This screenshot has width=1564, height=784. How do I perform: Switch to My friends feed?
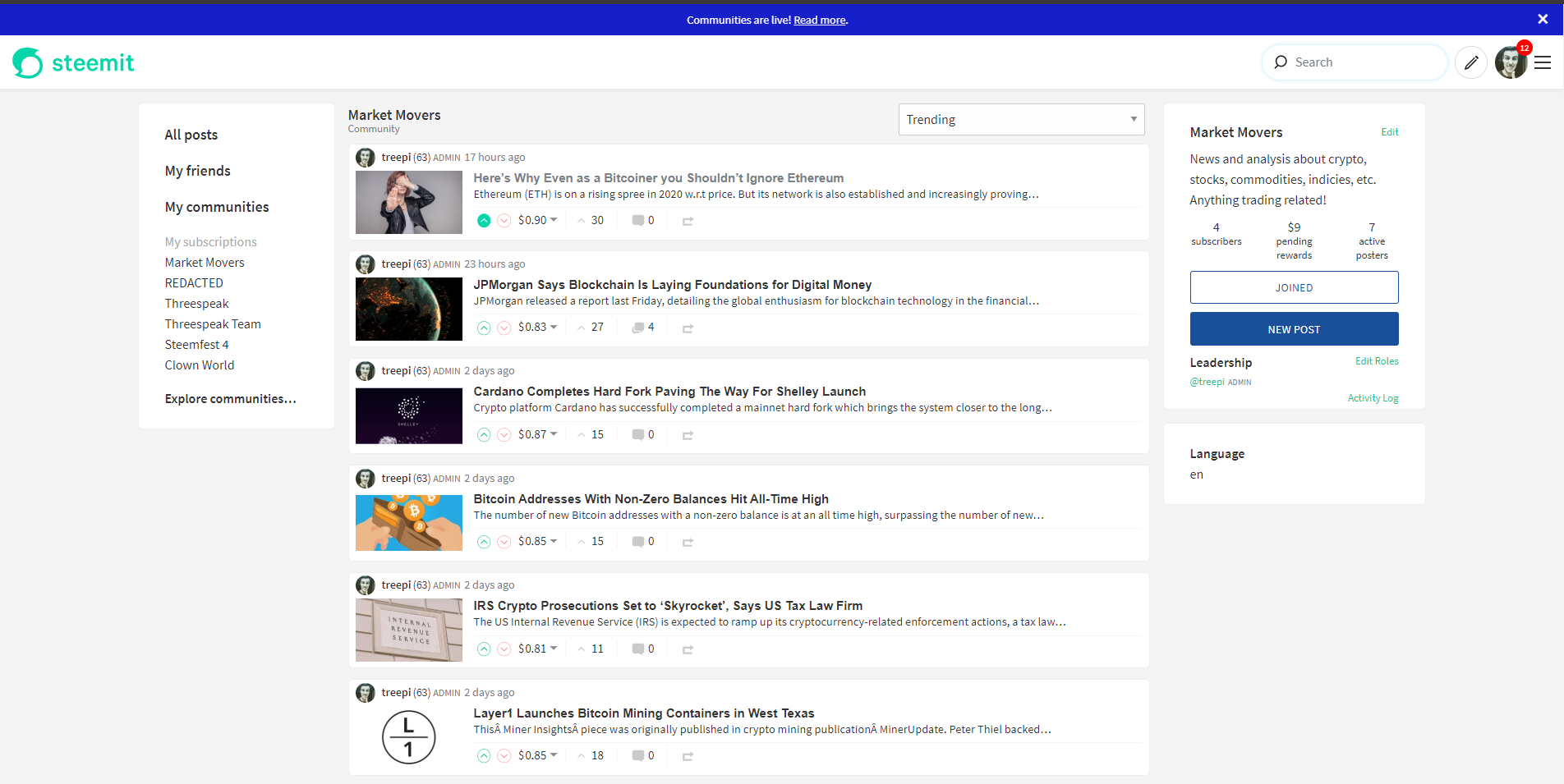coord(197,170)
